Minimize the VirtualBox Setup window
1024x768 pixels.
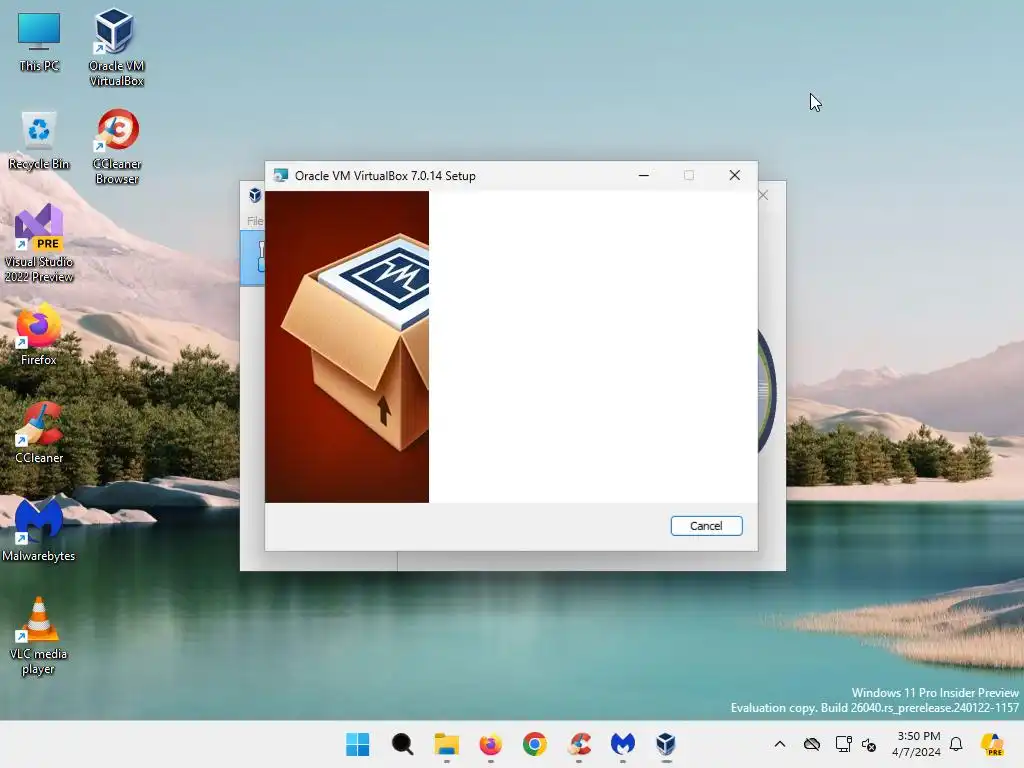643,175
